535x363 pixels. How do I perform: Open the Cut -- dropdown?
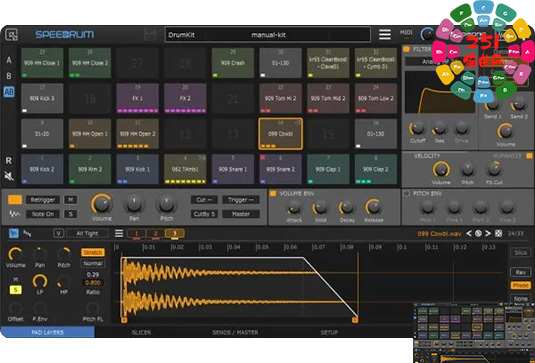pos(204,200)
